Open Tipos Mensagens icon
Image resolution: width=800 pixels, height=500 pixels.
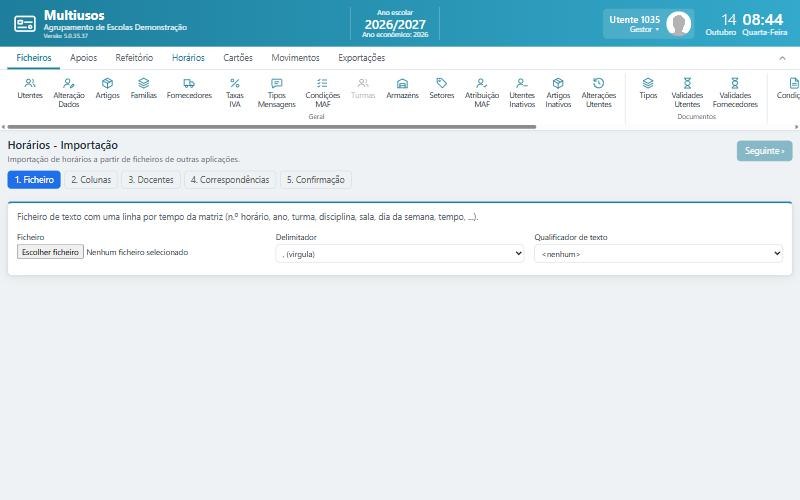coord(277,93)
